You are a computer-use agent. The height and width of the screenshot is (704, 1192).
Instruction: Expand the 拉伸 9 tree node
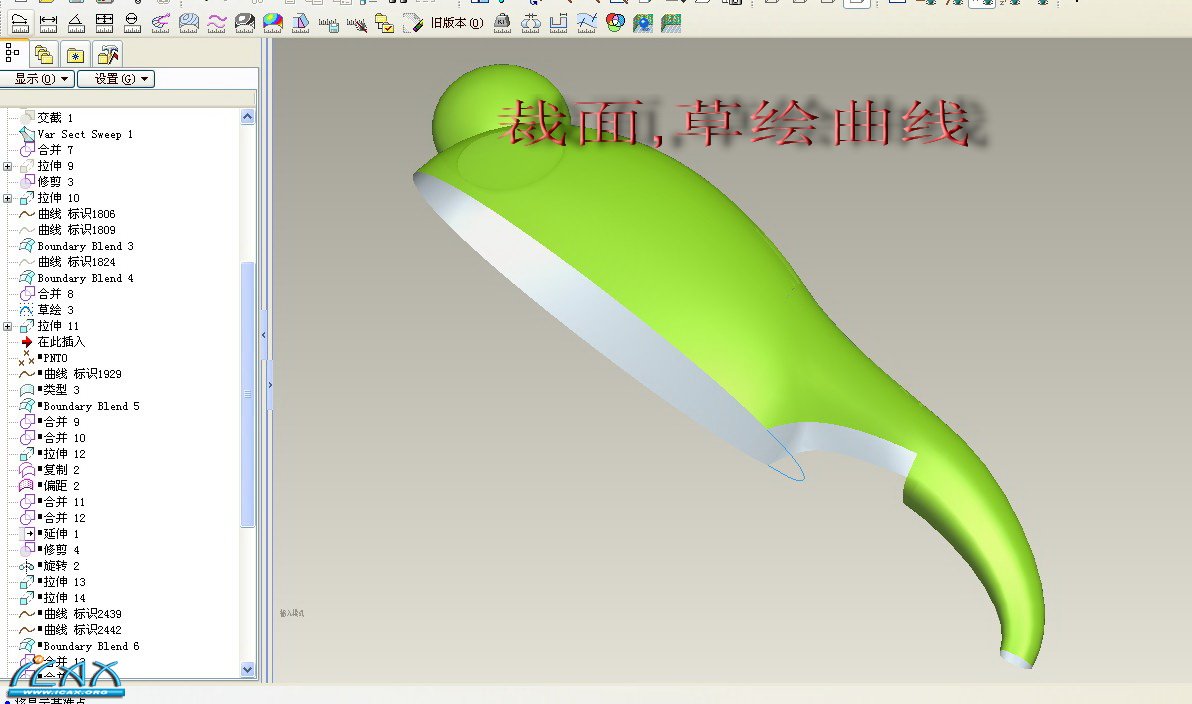[x=8, y=166]
